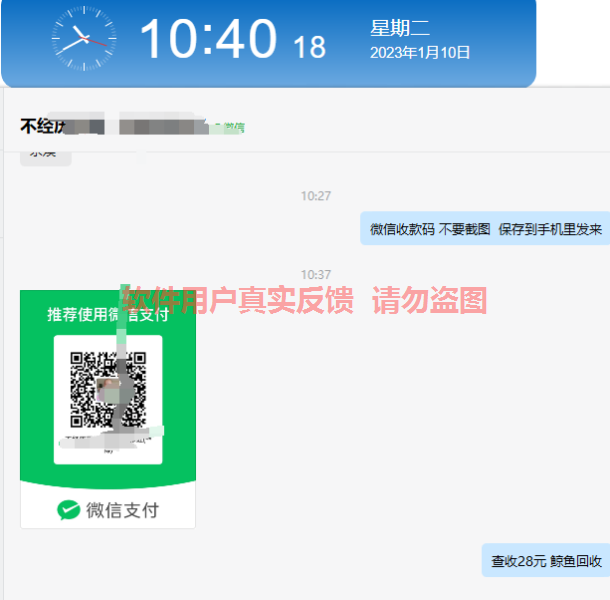
Task: Click the blurred payee name under QR code
Action: point(105,441)
